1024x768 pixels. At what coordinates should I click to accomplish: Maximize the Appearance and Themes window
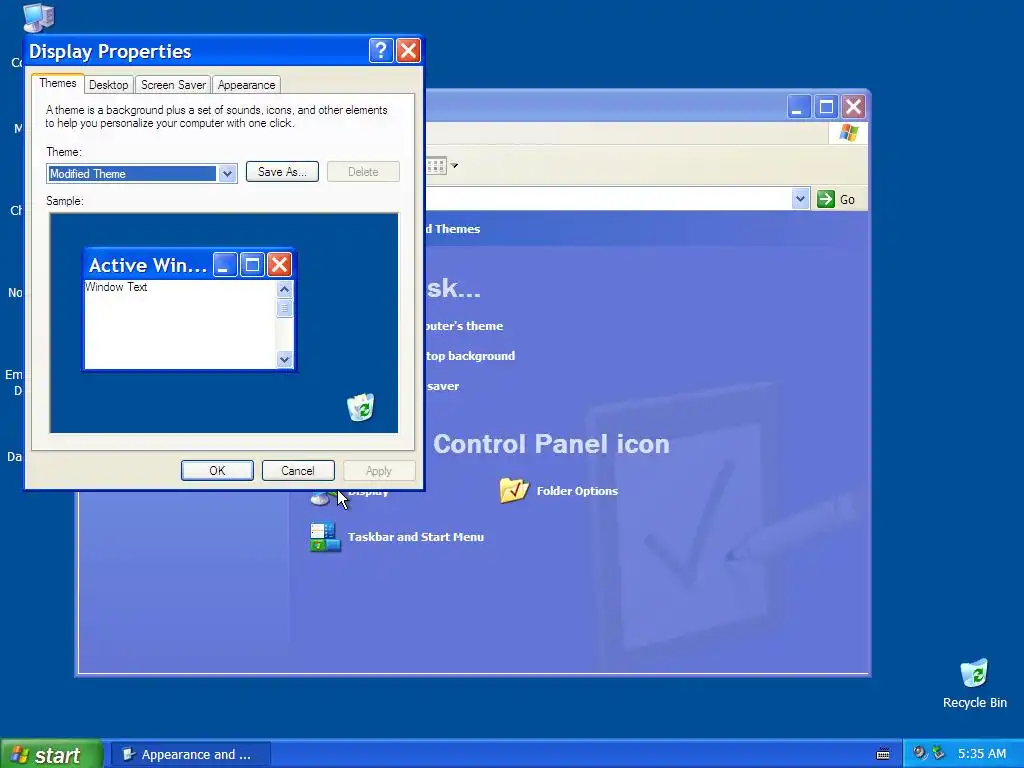click(826, 106)
